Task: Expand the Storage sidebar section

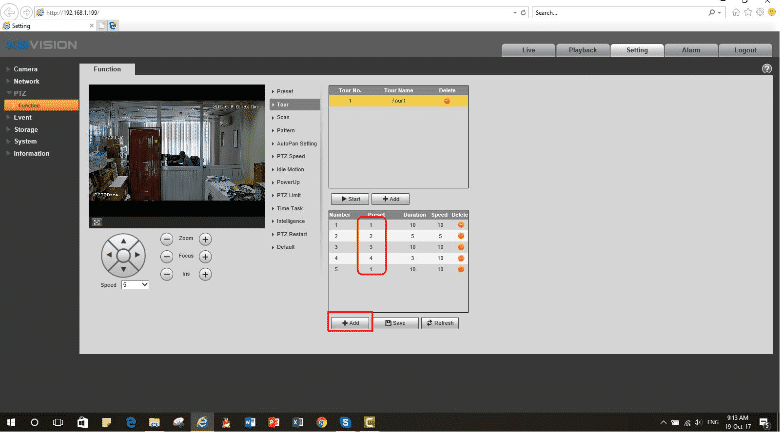Action: pos(27,129)
